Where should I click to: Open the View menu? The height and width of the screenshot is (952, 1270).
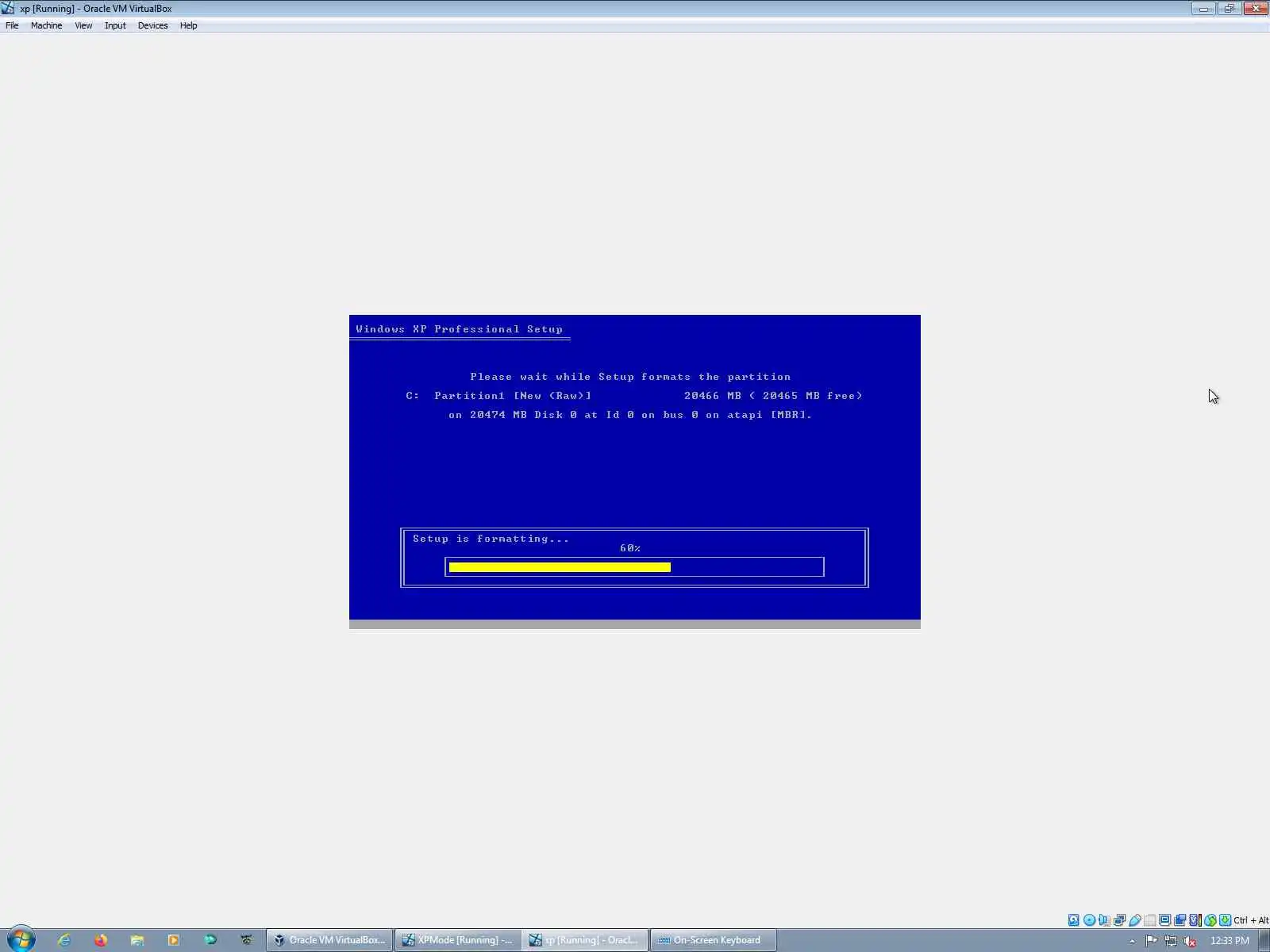pyautogui.click(x=83, y=25)
